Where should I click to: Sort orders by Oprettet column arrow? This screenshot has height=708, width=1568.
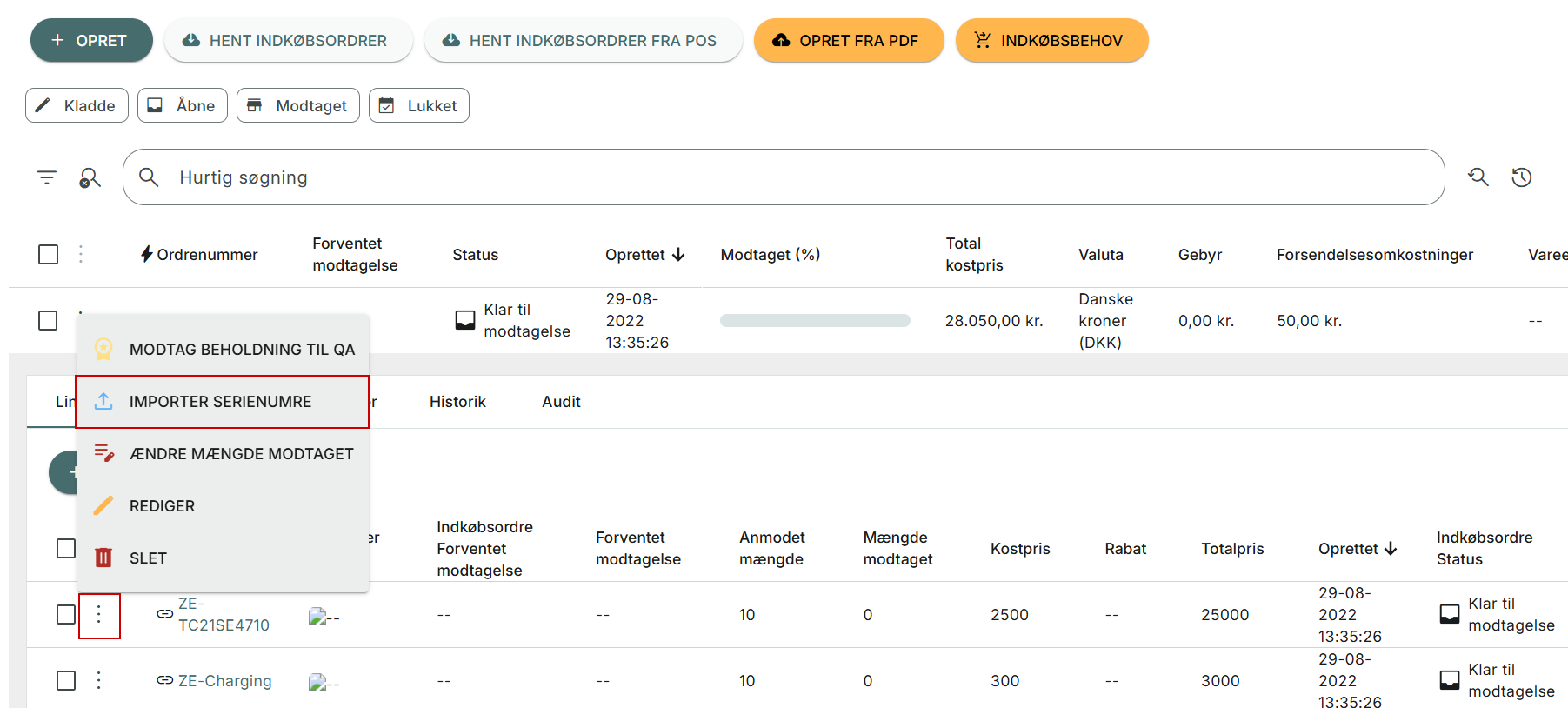click(x=678, y=255)
